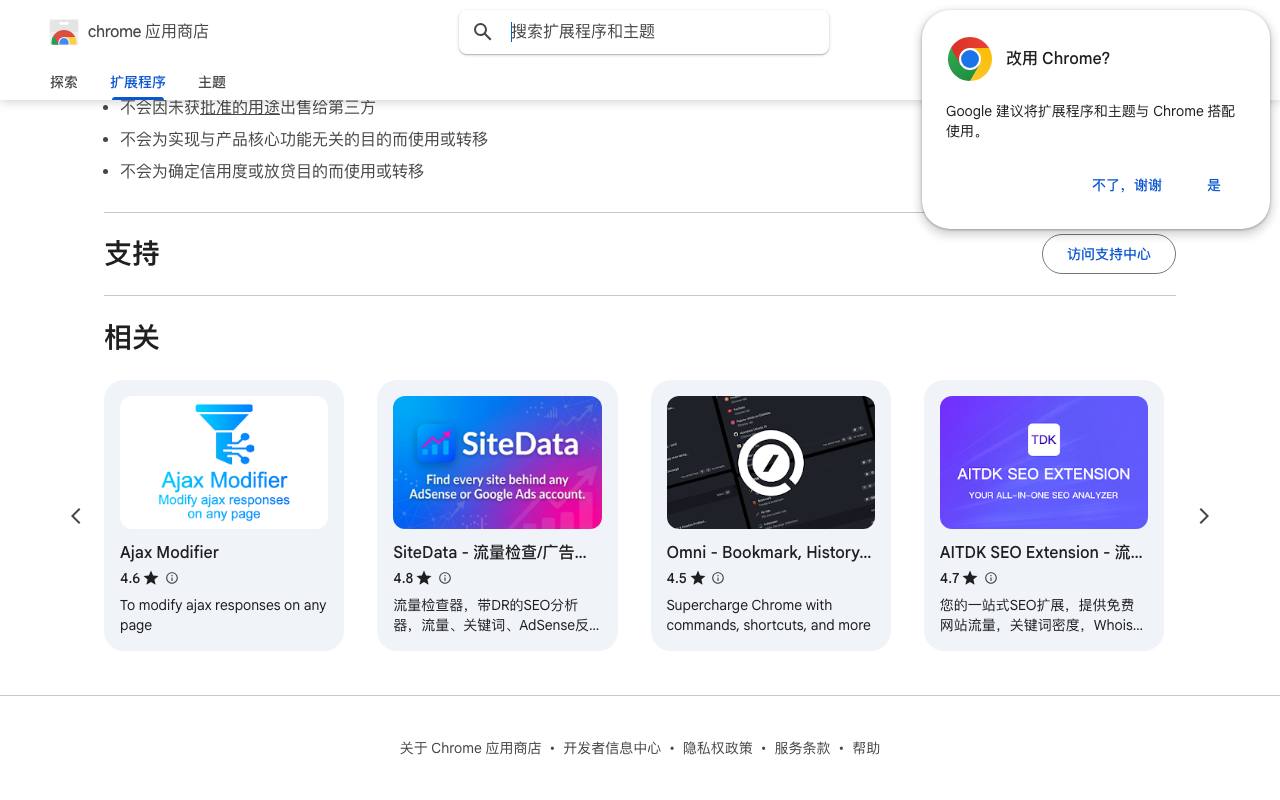Click the 不会为确定信用度或放贷目的 bullet text
1280x800 pixels.
click(x=272, y=171)
